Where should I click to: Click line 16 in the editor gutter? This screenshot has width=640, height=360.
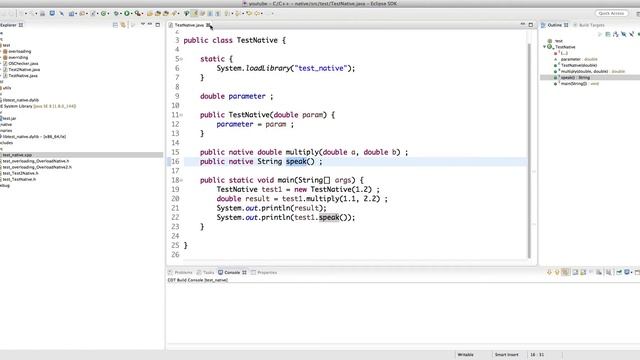[175, 162]
